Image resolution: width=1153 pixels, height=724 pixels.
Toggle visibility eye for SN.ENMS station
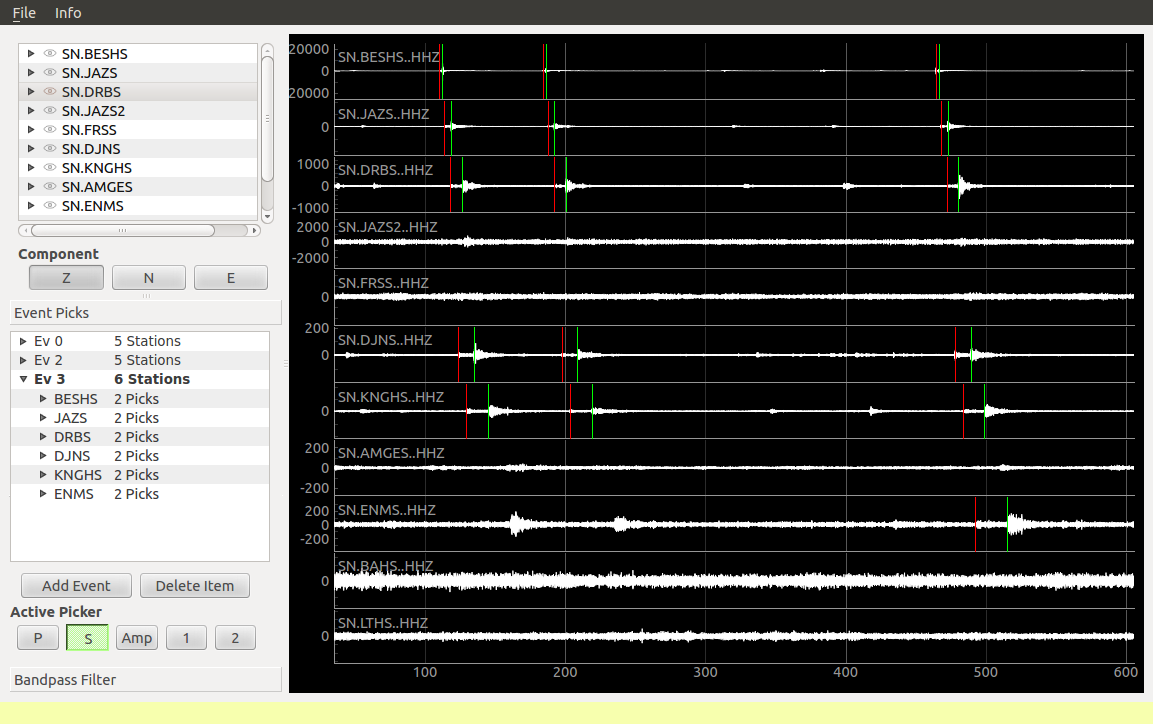(x=50, y=206)
